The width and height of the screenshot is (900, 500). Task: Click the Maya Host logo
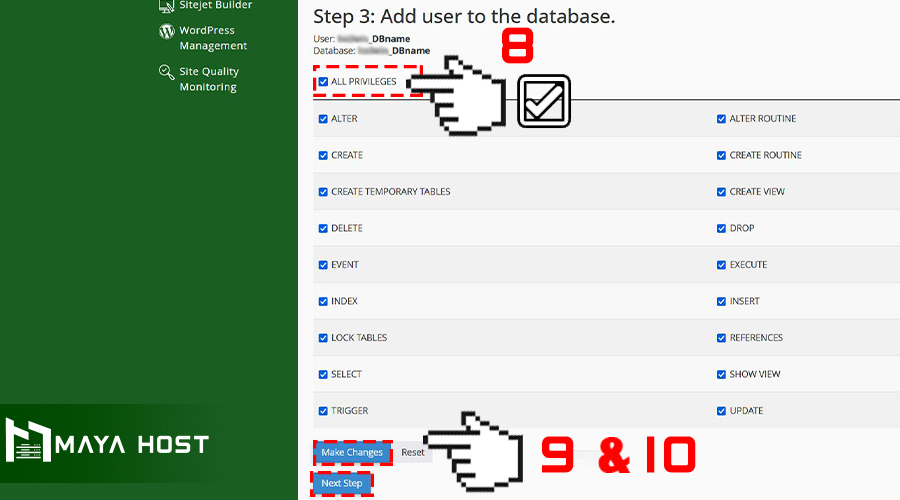tap(107, 442)
